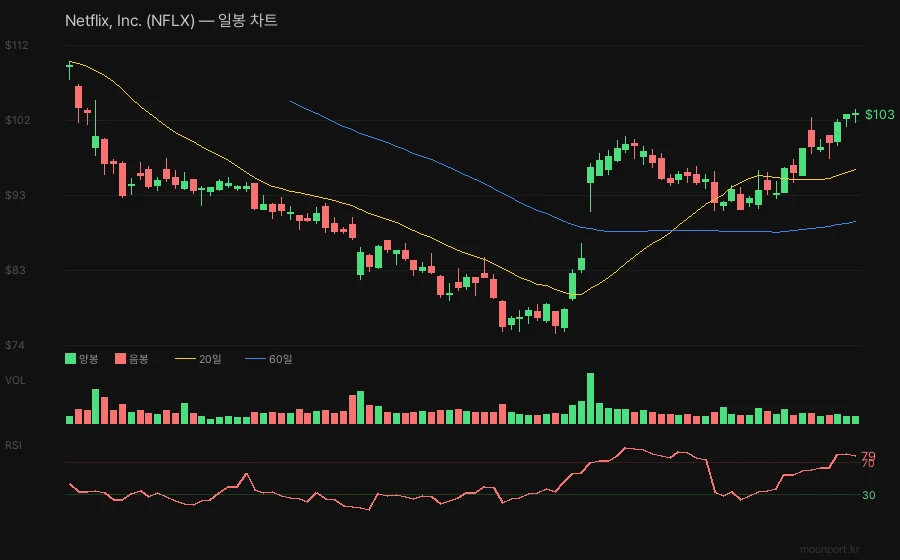Toggle the blue 60일 moving average legend
900x560 pixels.
point(268,358)
